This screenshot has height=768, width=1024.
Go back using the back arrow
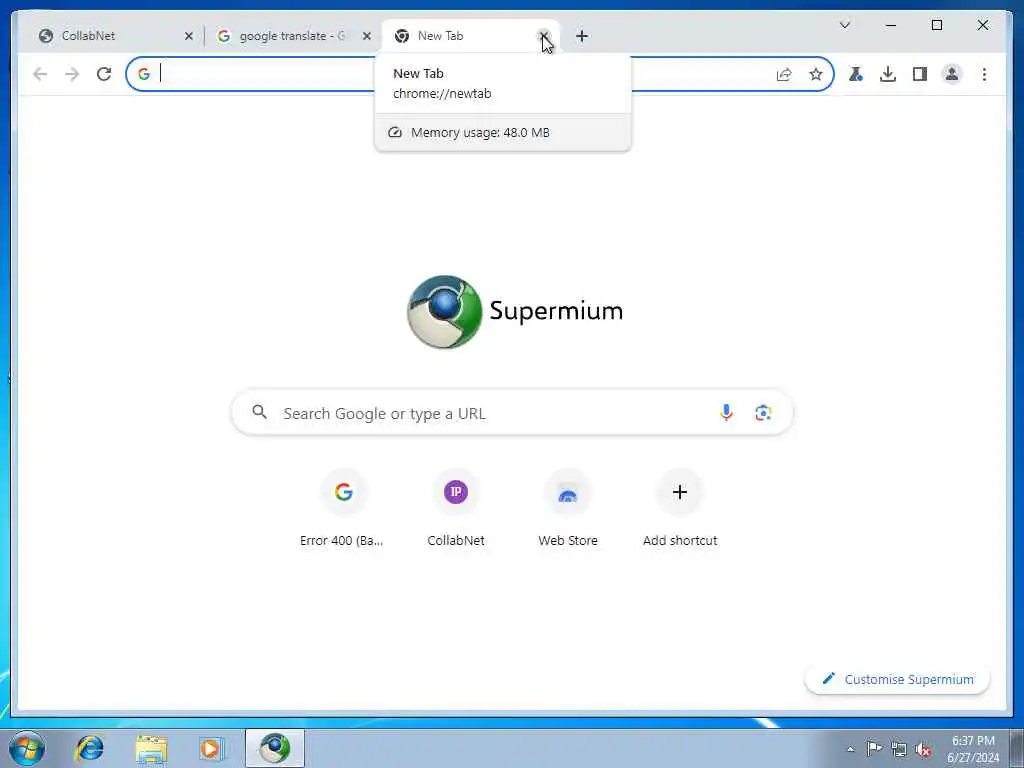40,74
